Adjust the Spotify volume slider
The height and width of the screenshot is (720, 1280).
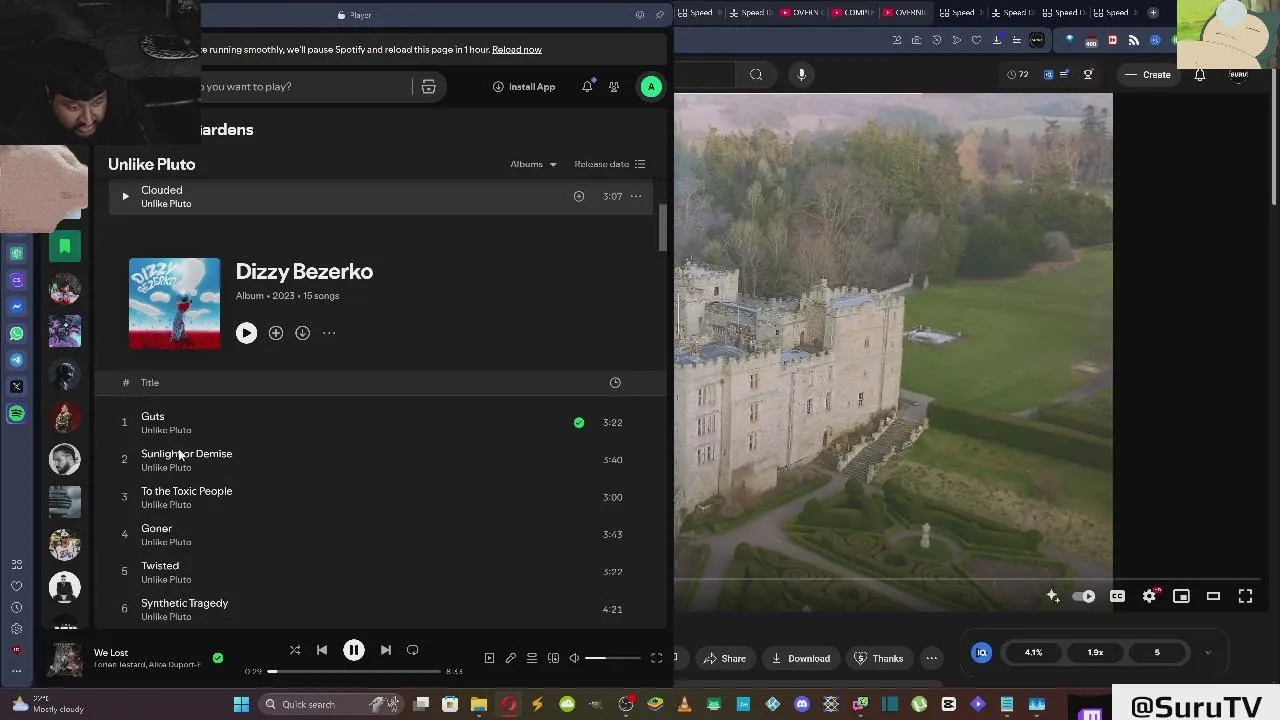tap(613, 658)
